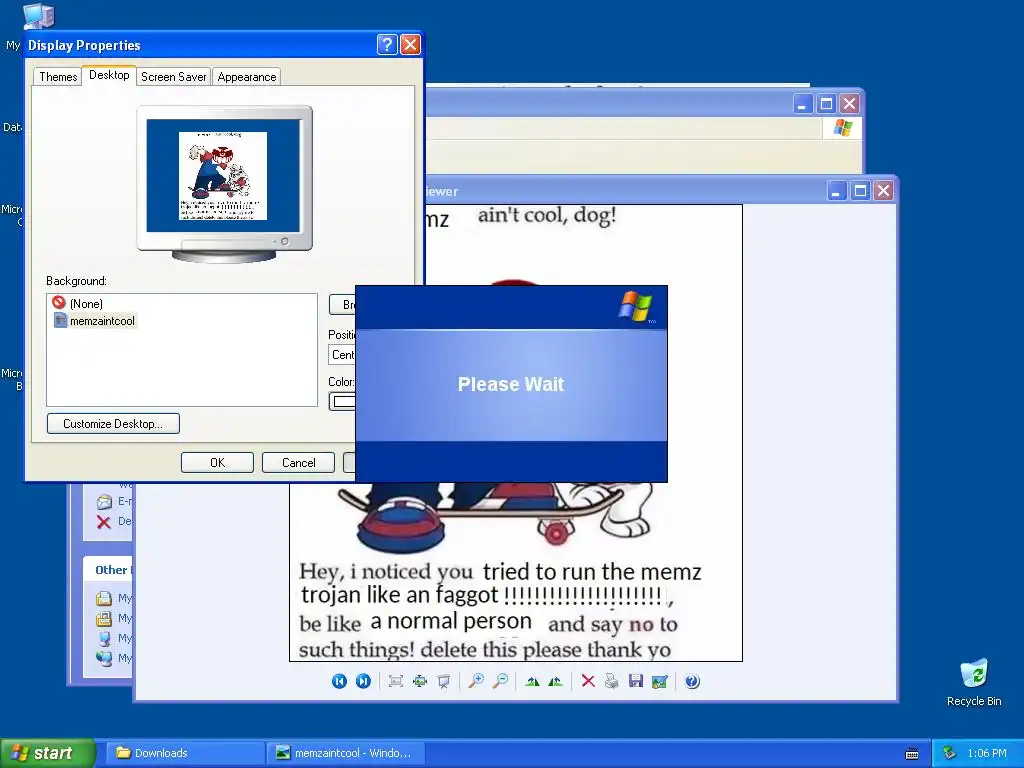Image resolution: width=1024 pixels, height=768 pixels.
Task: Delete the picture using red X toolbar icon
Action: pyautogui.click(x=588, y=681)
